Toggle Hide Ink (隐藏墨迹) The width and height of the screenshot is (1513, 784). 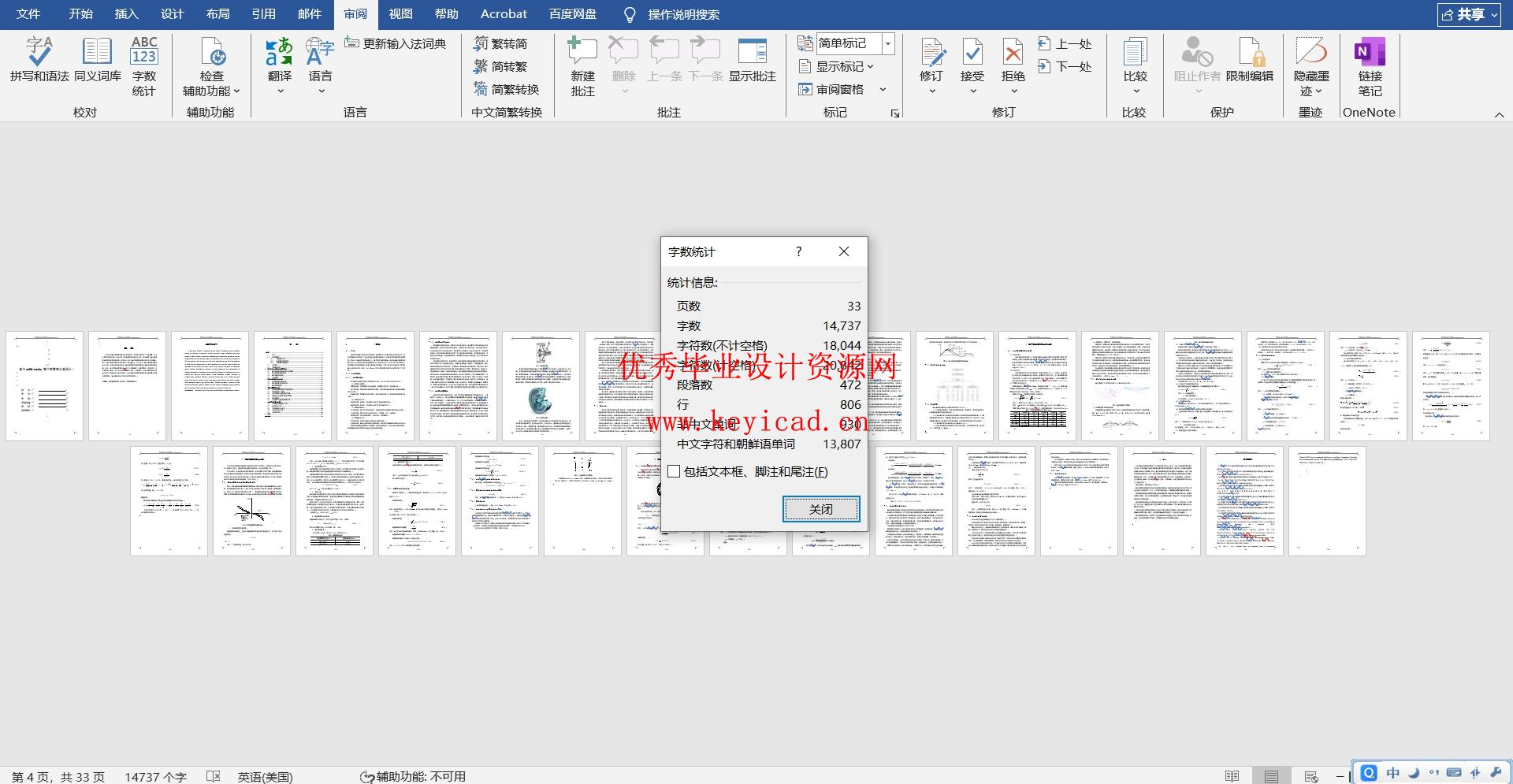coord(1311,66)
